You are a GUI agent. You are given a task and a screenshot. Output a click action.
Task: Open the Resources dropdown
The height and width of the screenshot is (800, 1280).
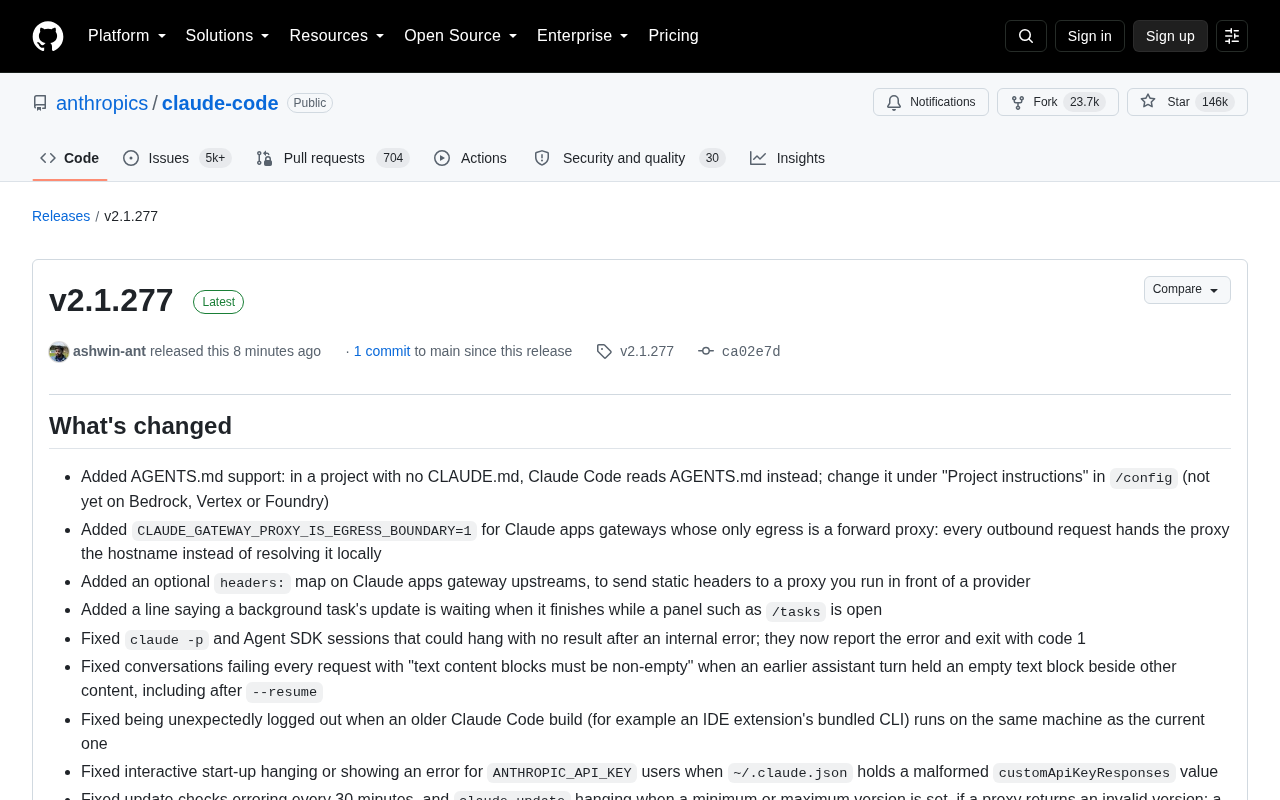pyautogui.click(x=337, y=36)
